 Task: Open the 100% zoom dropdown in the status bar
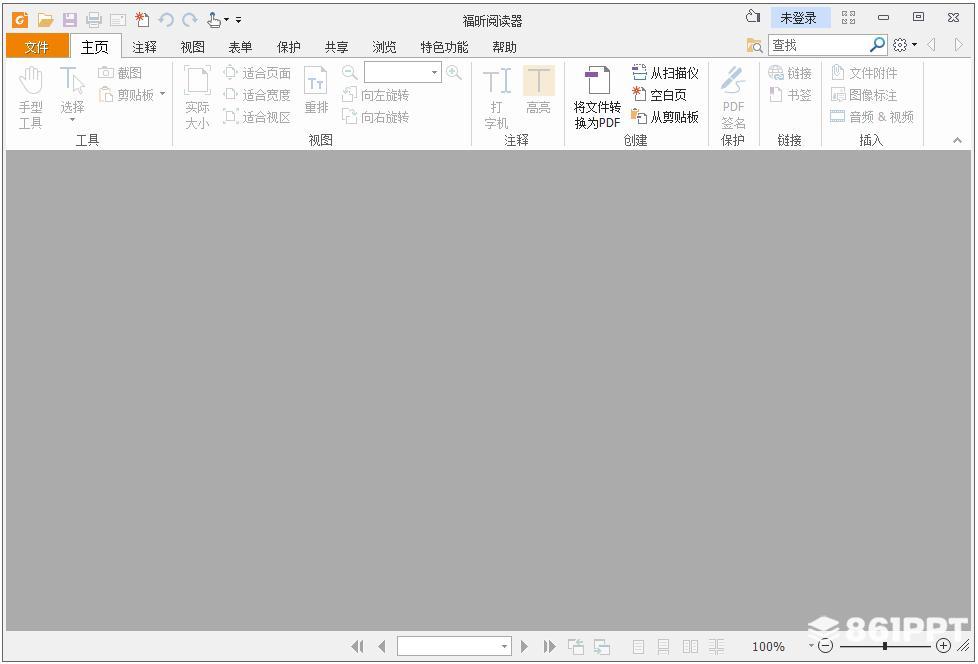tap(811, 646)
